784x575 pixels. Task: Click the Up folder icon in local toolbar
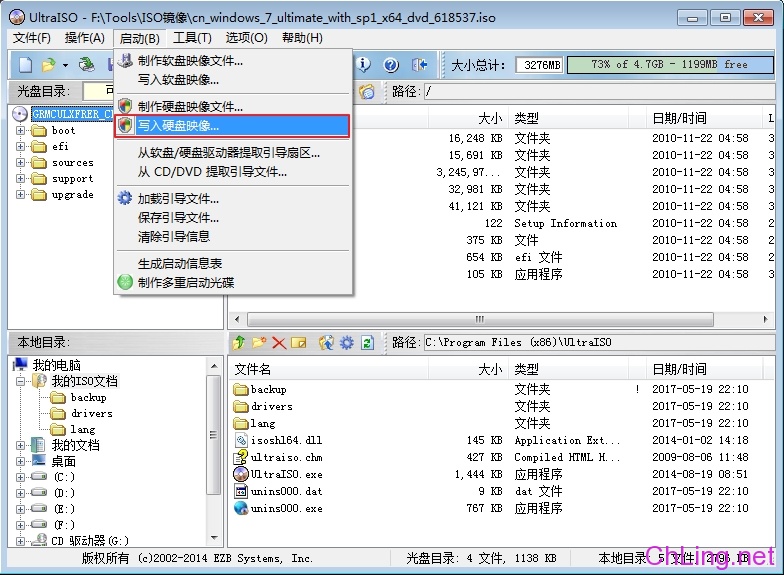pos(239,342)
